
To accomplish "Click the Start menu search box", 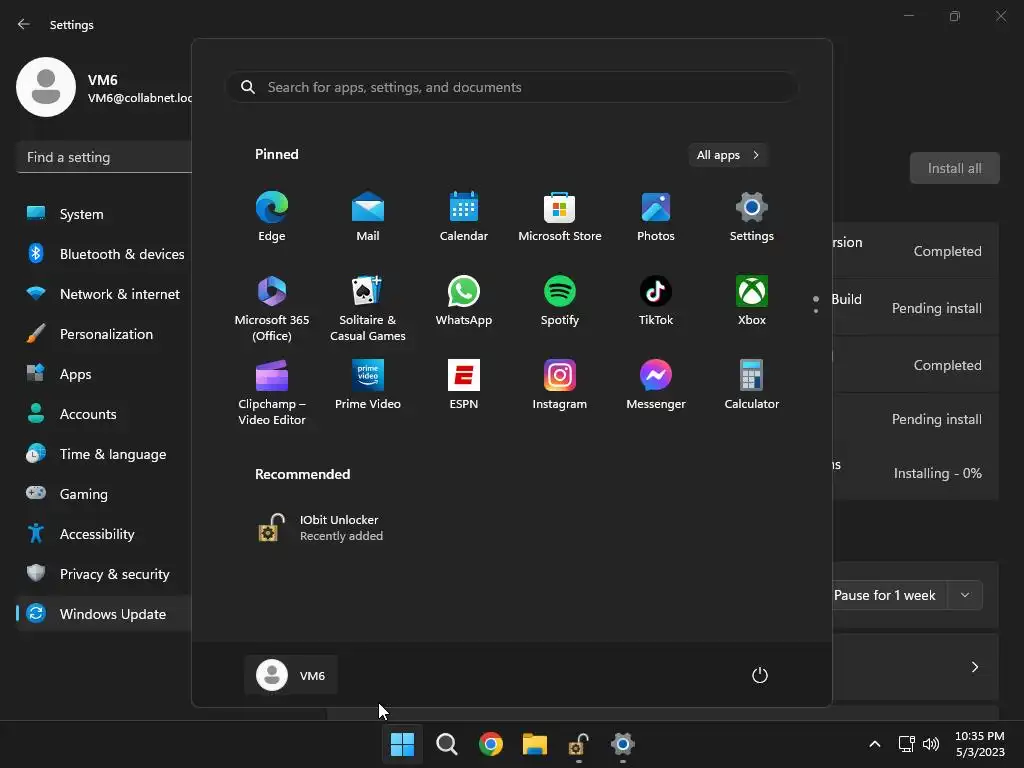I will [512, 87].
